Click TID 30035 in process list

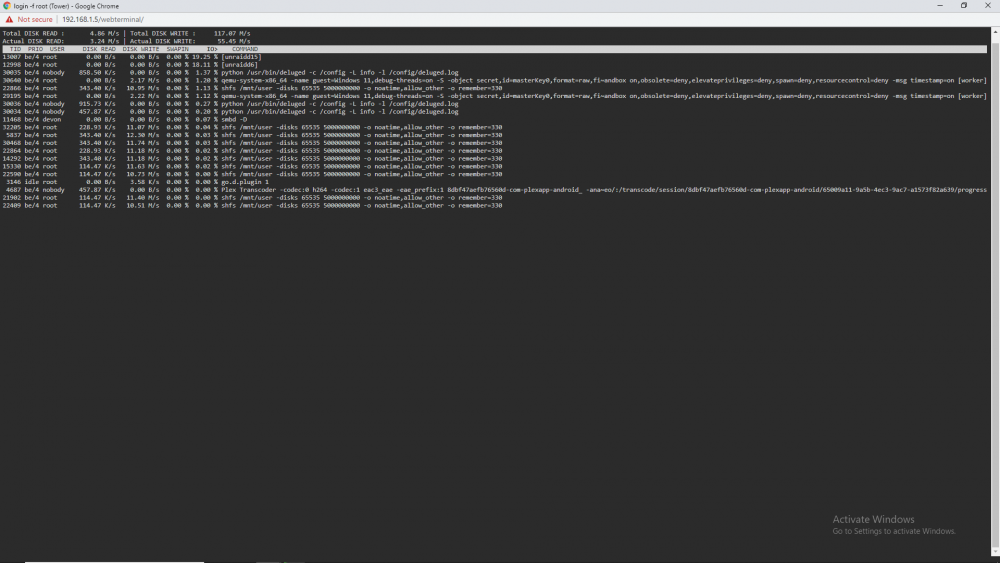tap(11, 73)
